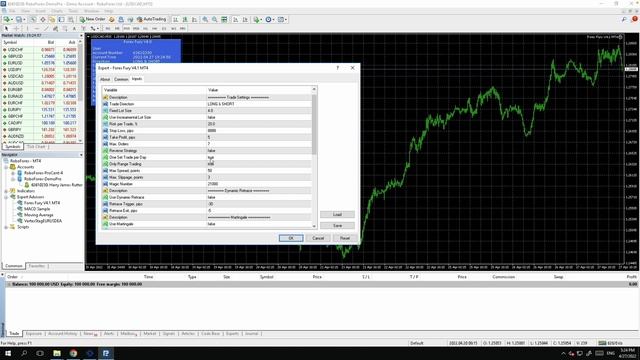Click the One Set Trade per Day value
Image resolution: width=640 pixels, height=360 pixels.
tap(259, 157)
